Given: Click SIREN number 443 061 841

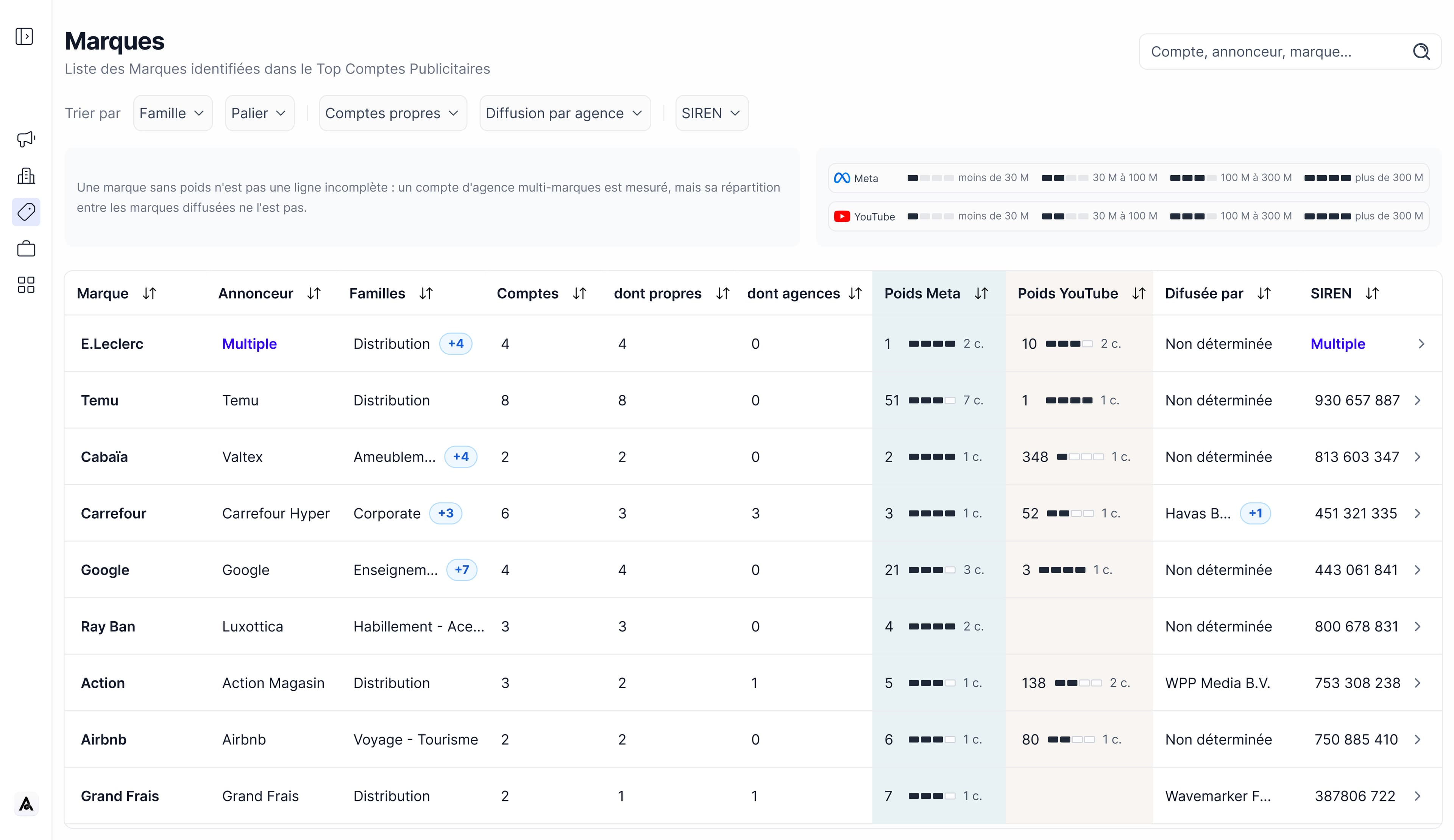Looking at the screenshot, I should click(x=1356, y=570).
